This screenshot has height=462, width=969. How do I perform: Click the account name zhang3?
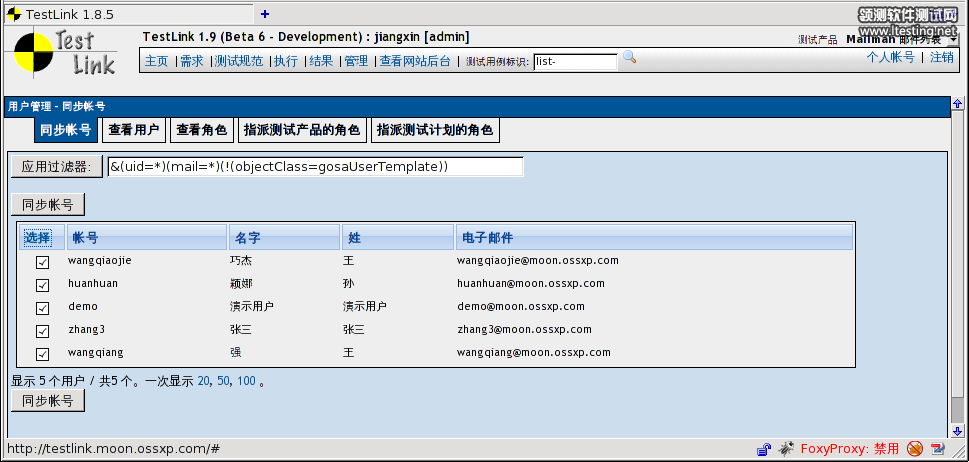tap(86, 329)
